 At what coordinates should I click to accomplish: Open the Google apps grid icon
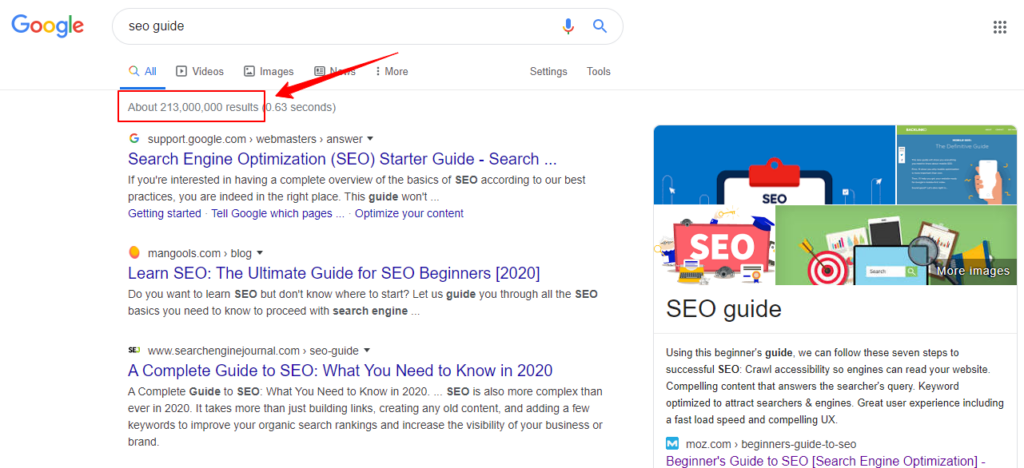999,27
